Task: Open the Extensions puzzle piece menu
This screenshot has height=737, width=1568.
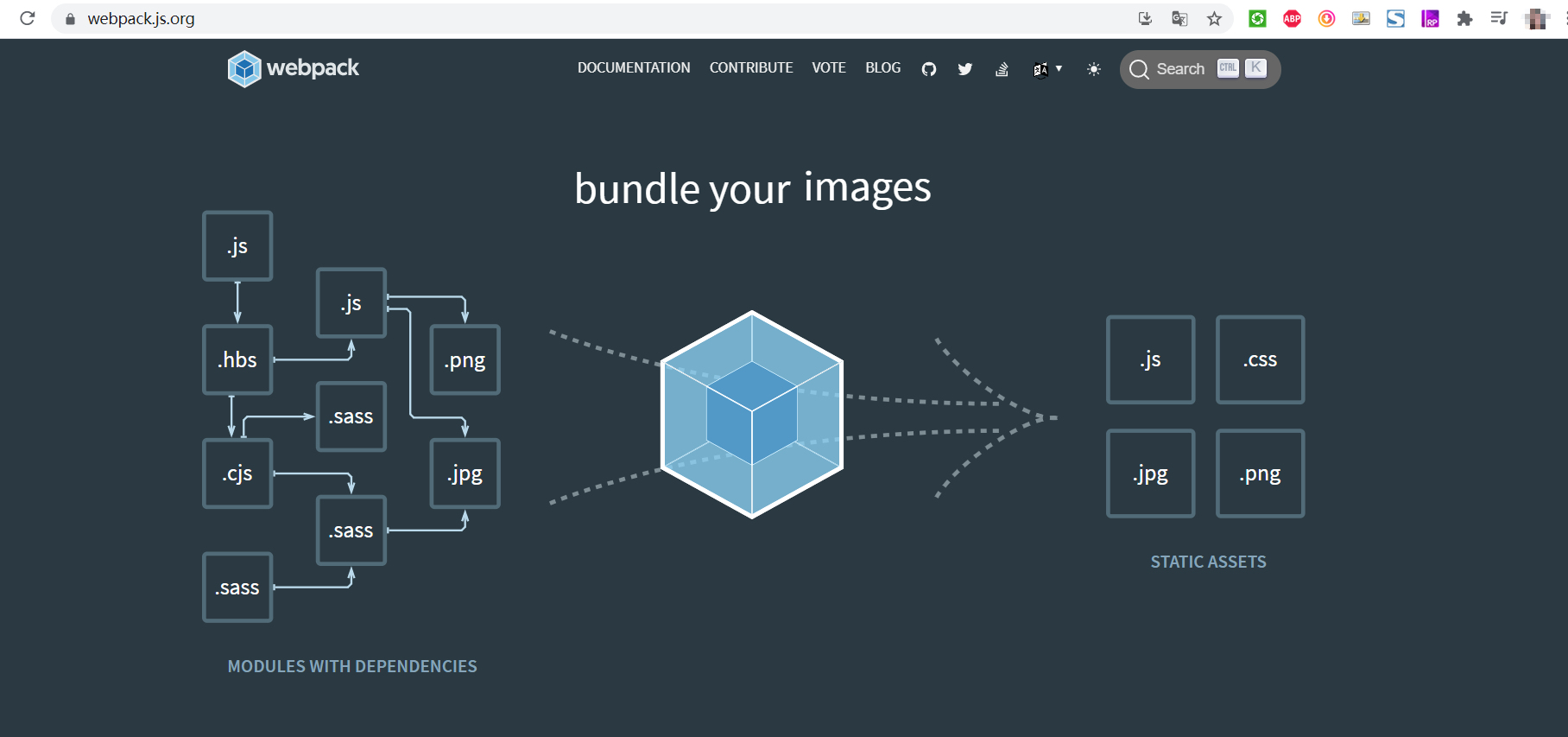Action: 1464,18
